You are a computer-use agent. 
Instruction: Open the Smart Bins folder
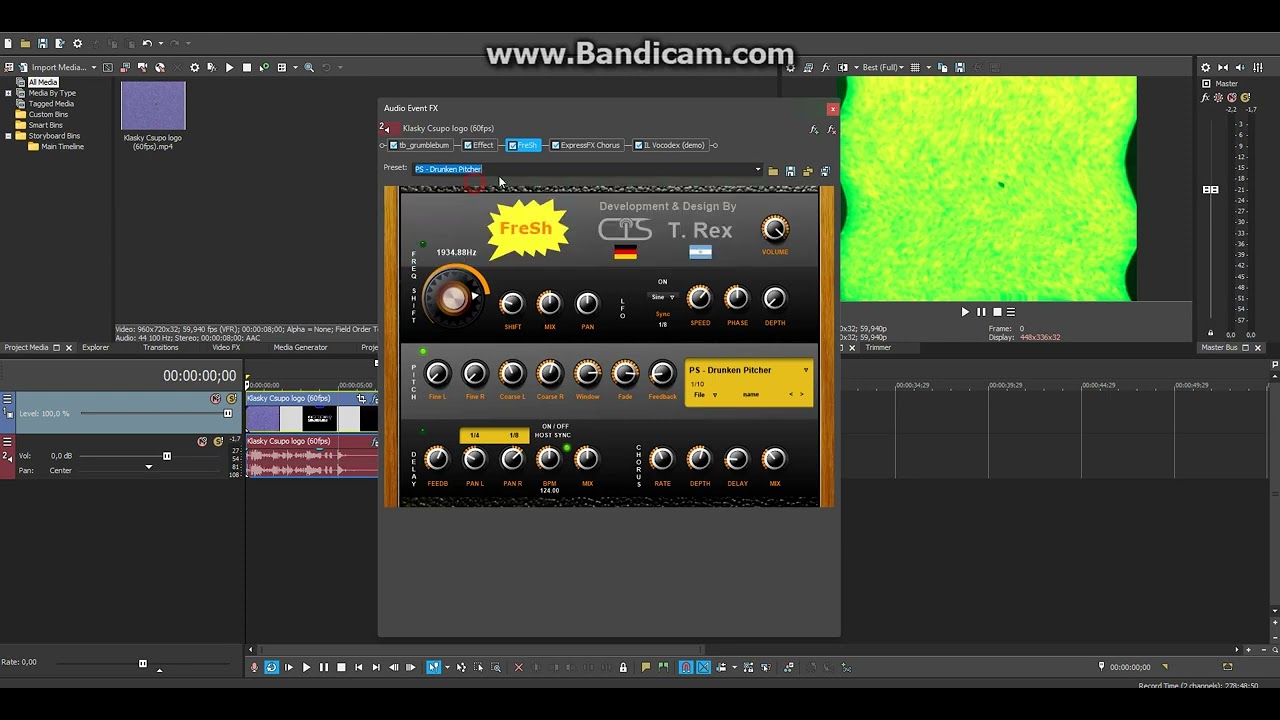(x=45, y=125)
